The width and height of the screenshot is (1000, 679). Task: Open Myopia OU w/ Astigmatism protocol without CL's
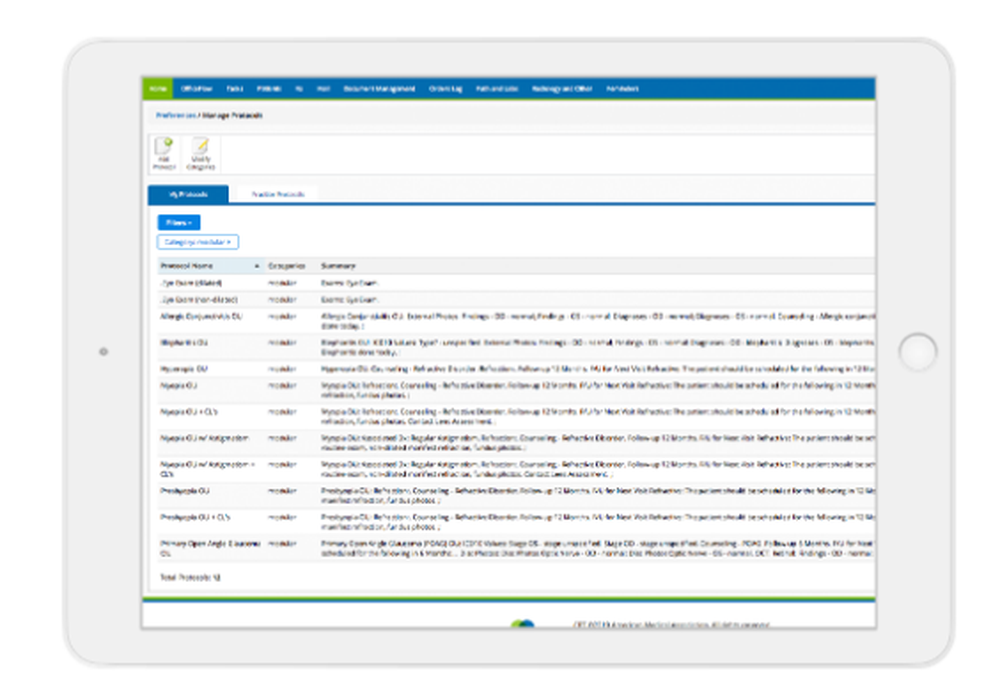(204, 438)
